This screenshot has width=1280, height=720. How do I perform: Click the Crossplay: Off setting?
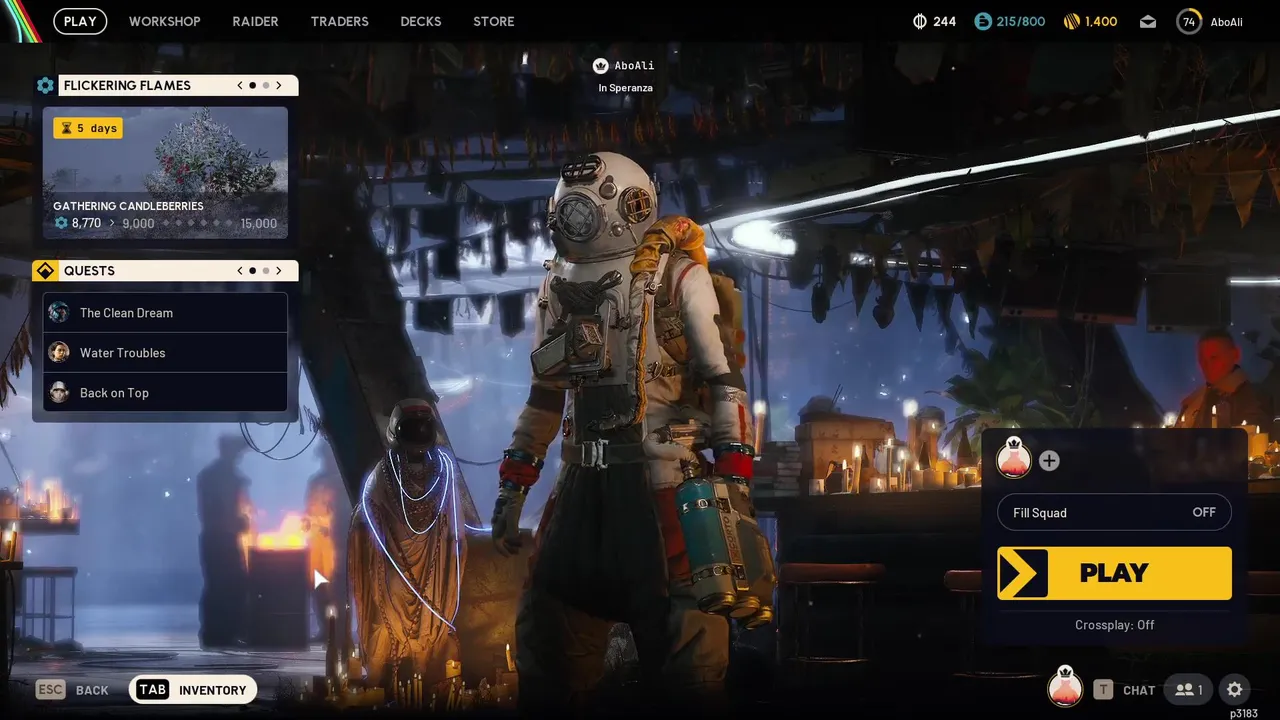(1114, 625)
